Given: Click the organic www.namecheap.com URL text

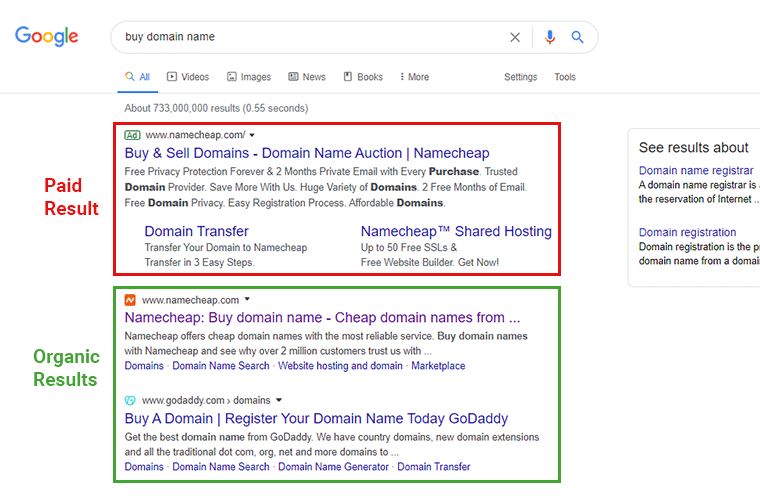Looking at the screenshot, I should click(x=190, y=300).
